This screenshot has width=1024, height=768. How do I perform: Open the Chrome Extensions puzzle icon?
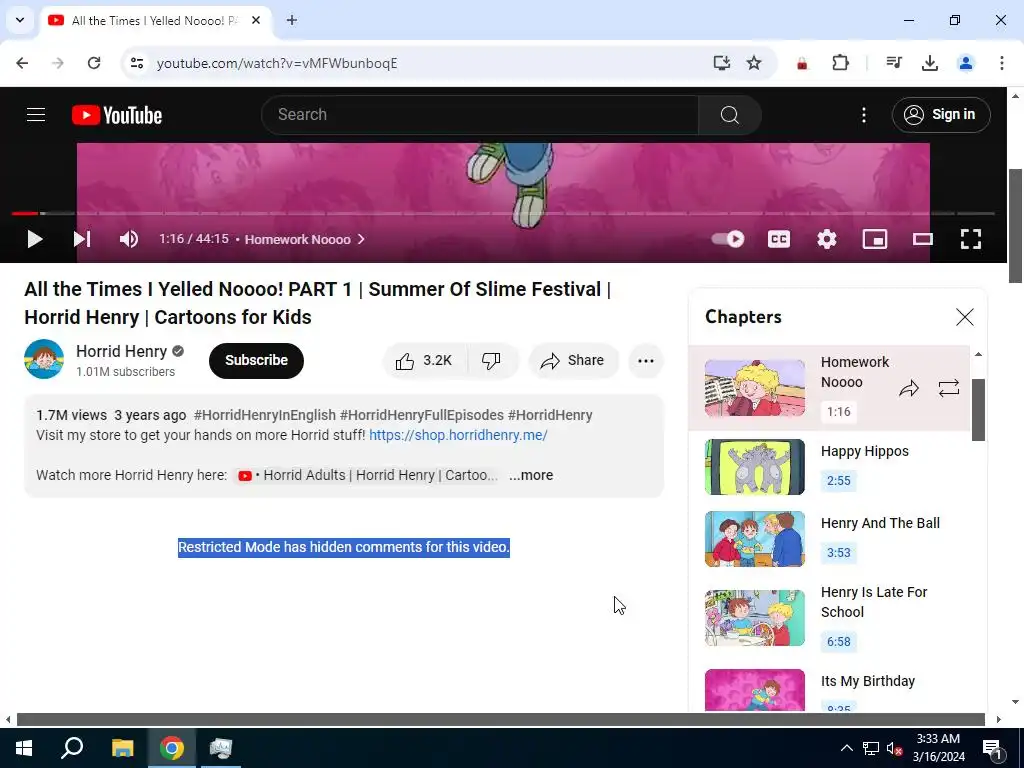pyautogui.click(x=840, y=63)
